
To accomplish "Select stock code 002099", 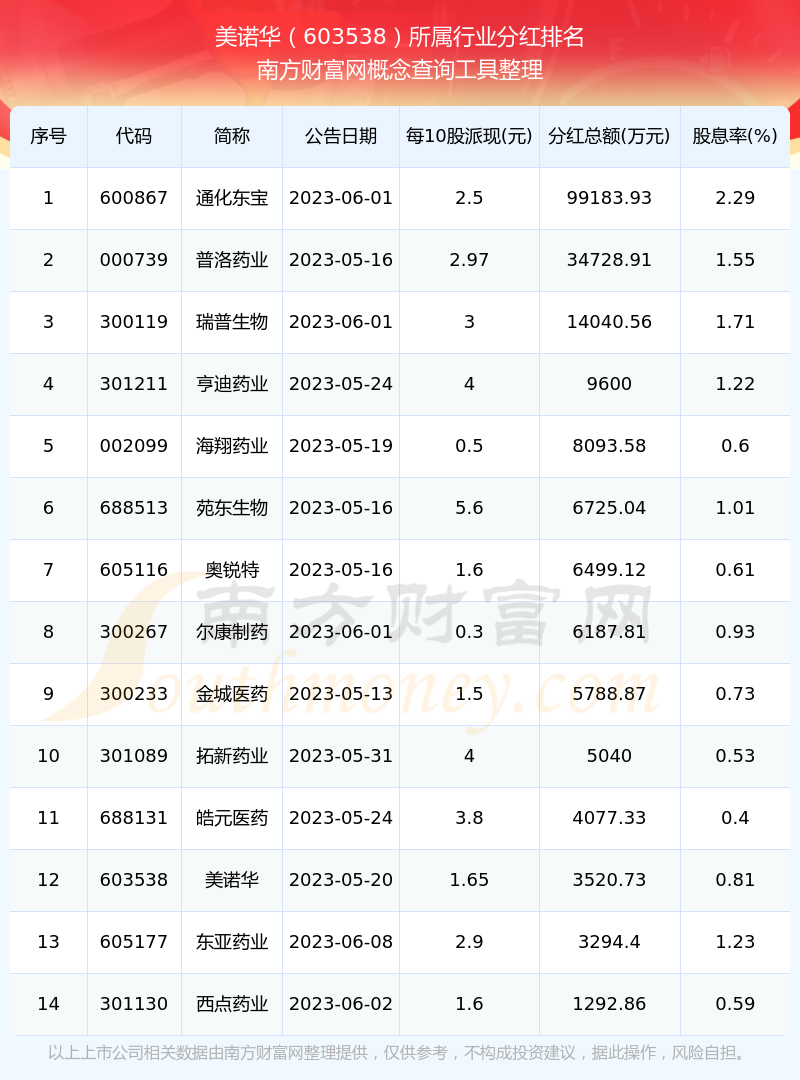I will (134, 446).
